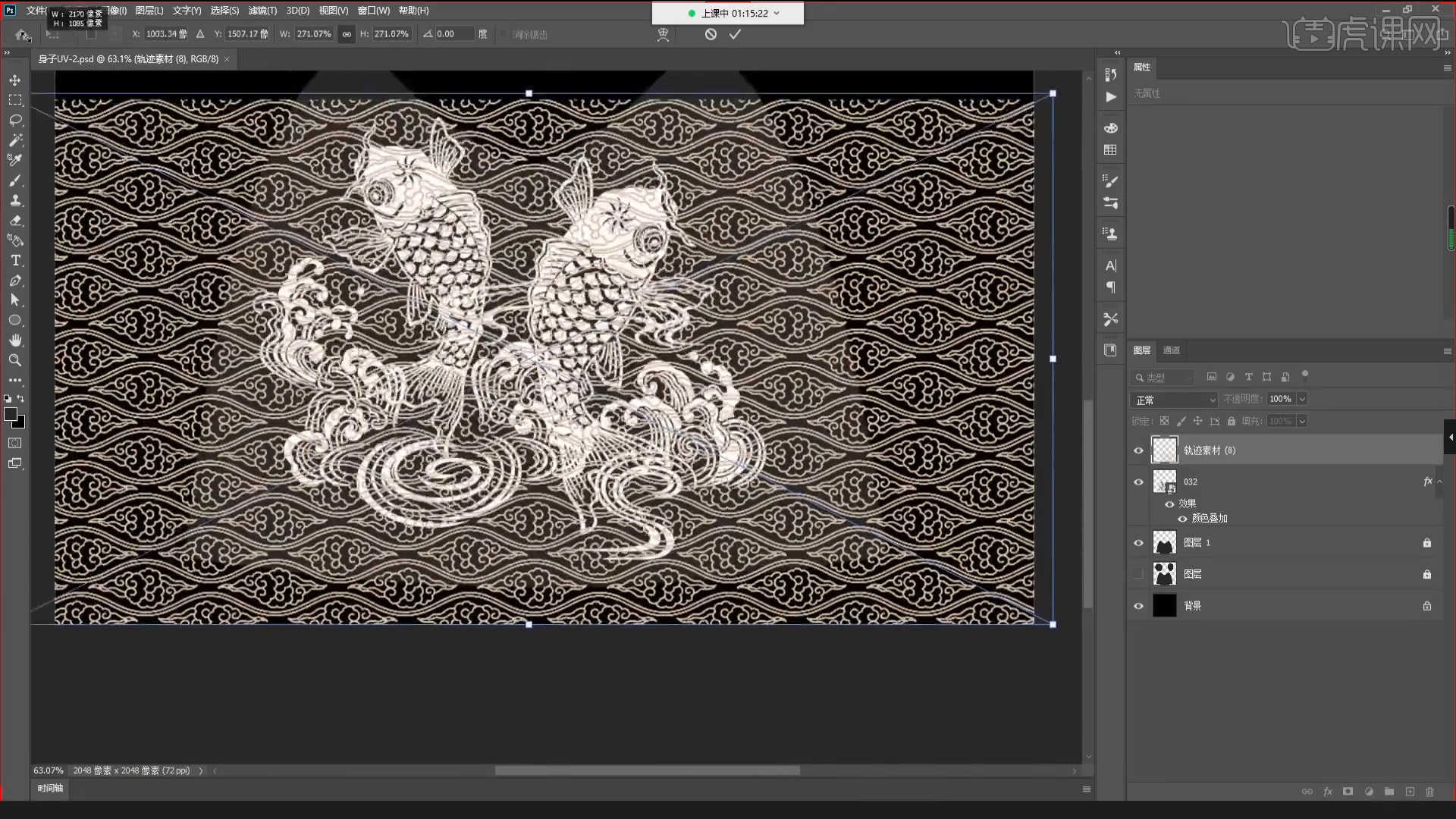Change the screen mode
This screenshot has height=819, width=1456.
[x=15, y=463]
